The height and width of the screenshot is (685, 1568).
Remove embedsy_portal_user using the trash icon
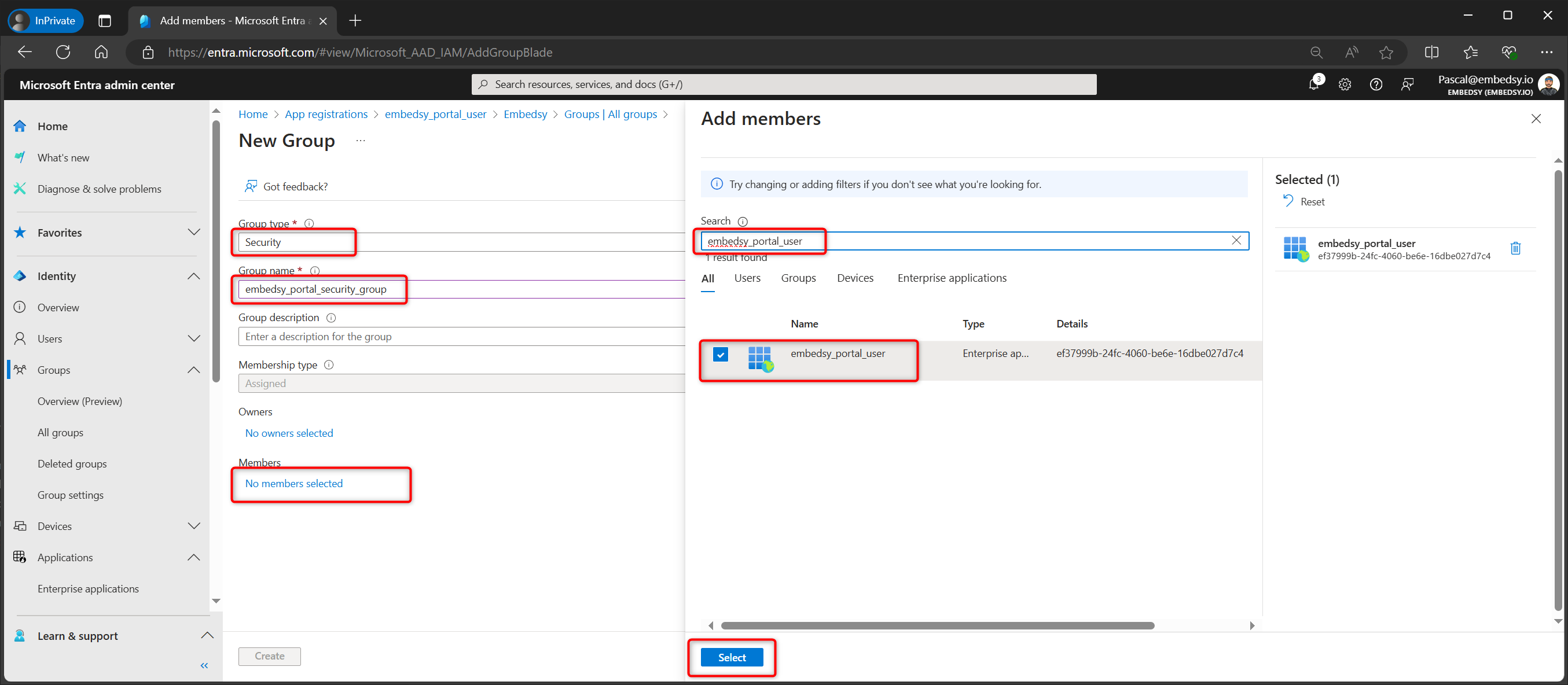click(x=1516, y=248)
